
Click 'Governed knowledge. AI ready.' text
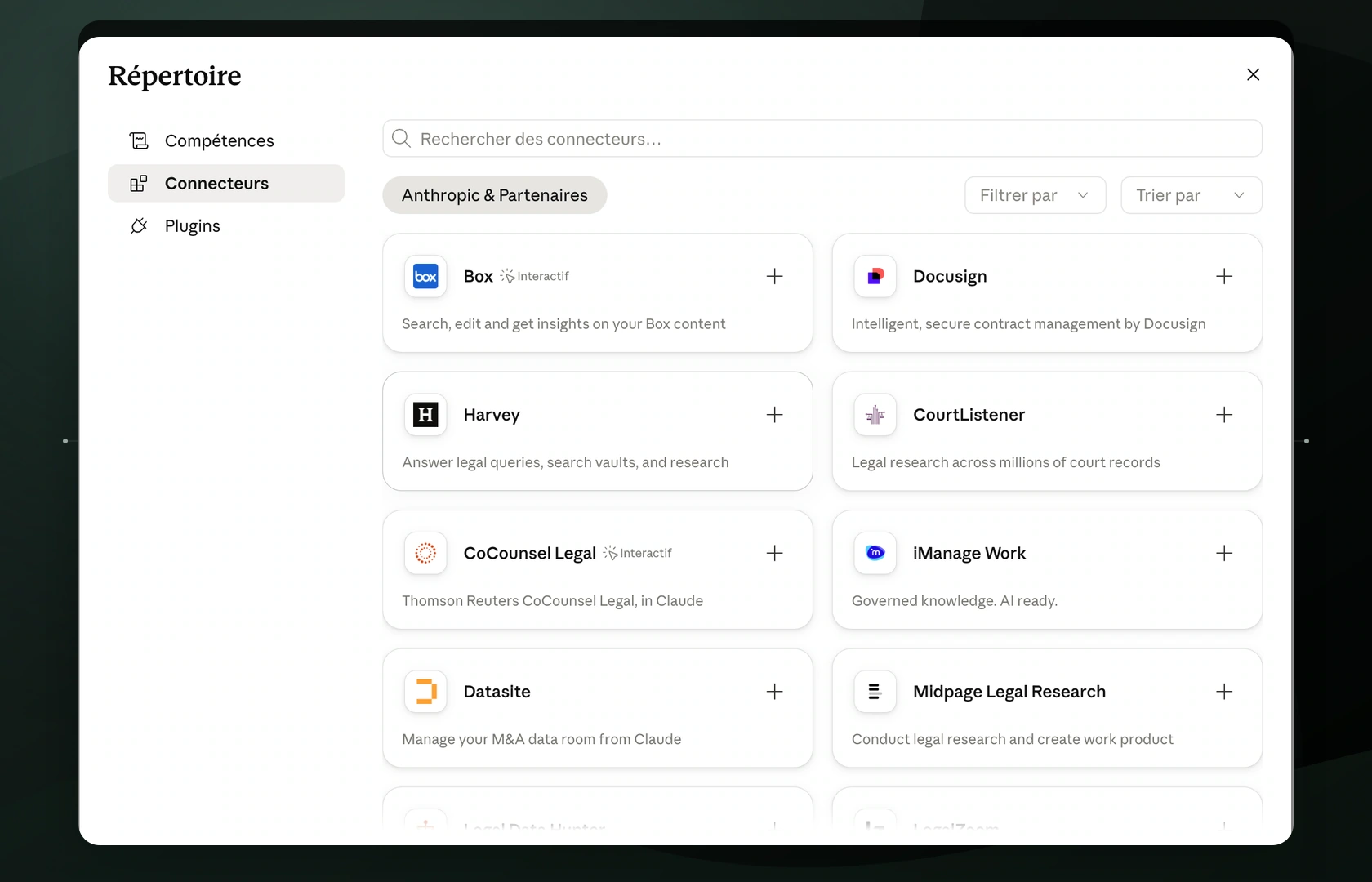coord(955,600)
